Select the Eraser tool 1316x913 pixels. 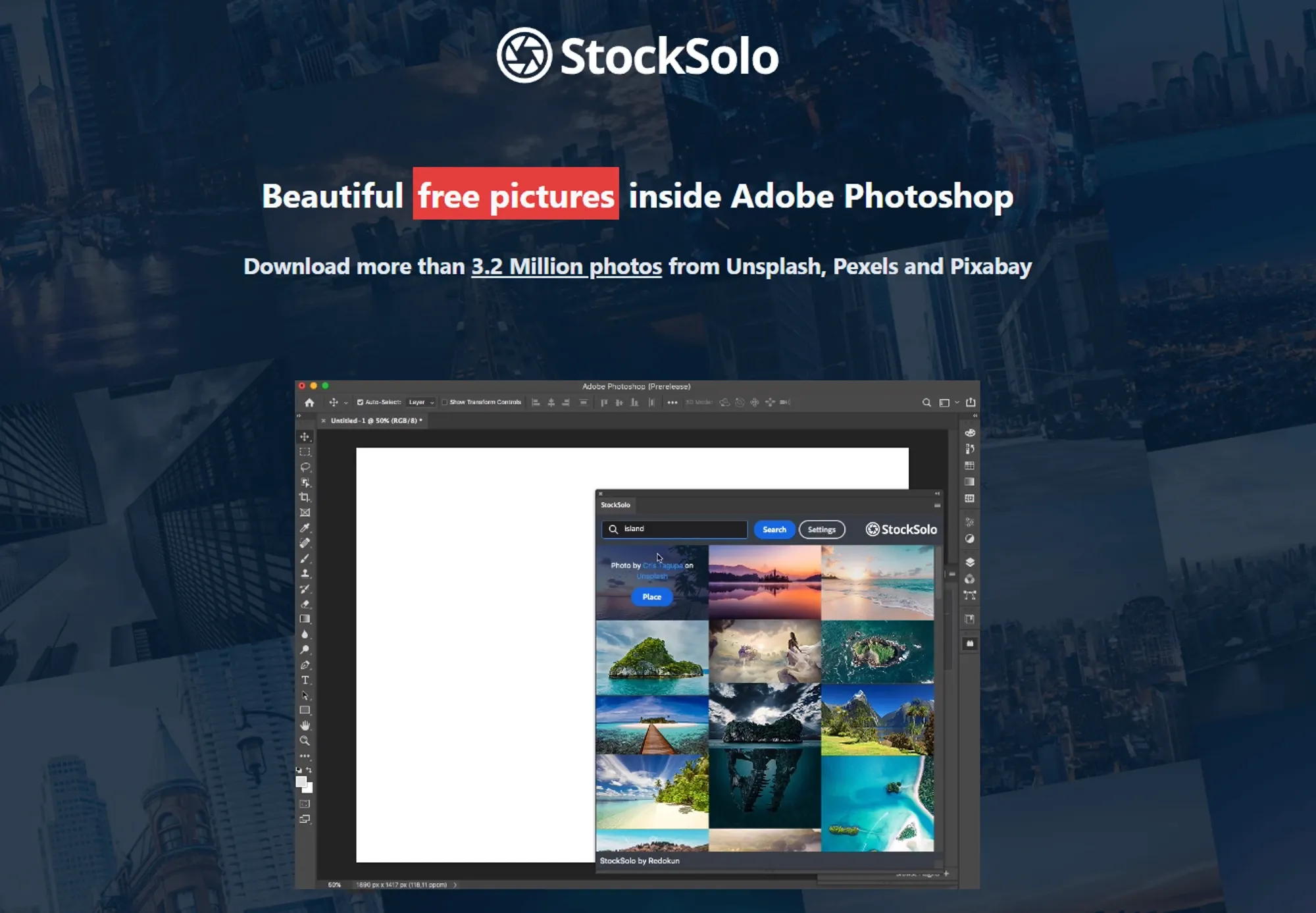pyautogui.click(x=305, y=604)
